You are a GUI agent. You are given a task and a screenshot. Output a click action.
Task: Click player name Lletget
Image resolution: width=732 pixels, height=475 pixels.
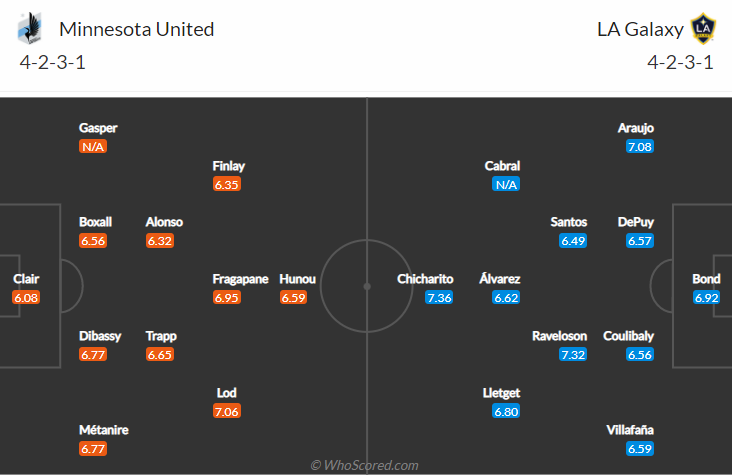(501, 393)
